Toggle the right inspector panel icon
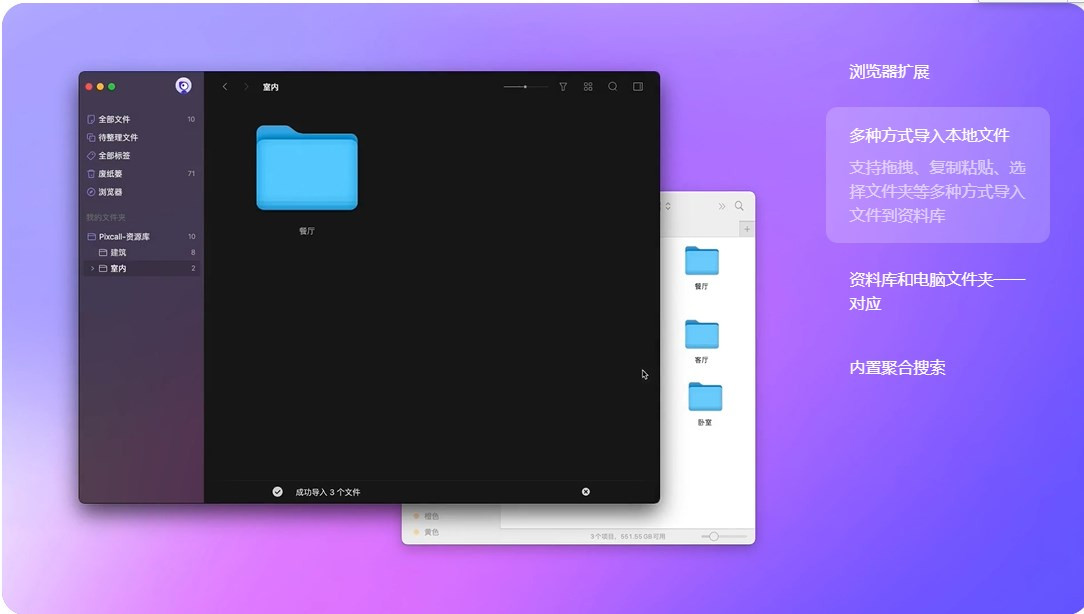 [638, 86]
